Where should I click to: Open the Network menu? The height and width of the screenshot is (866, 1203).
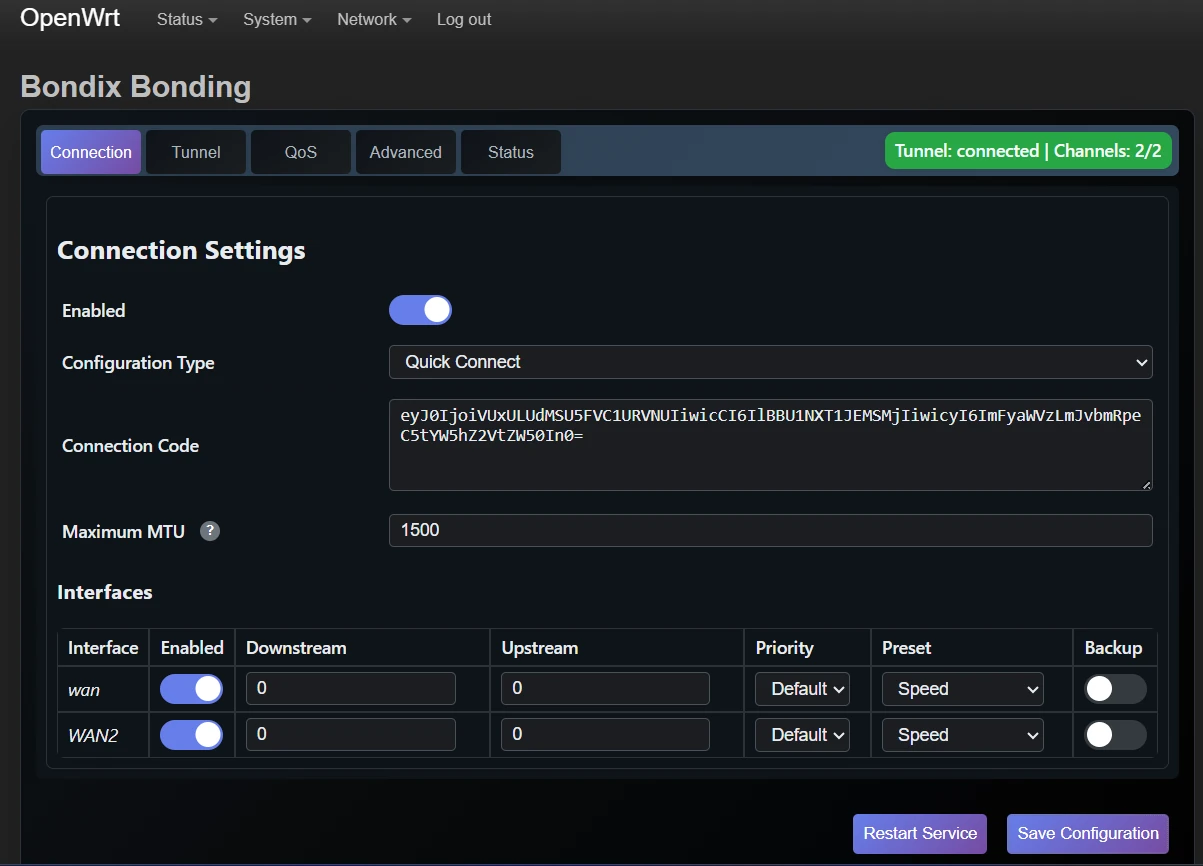(374, 19)
